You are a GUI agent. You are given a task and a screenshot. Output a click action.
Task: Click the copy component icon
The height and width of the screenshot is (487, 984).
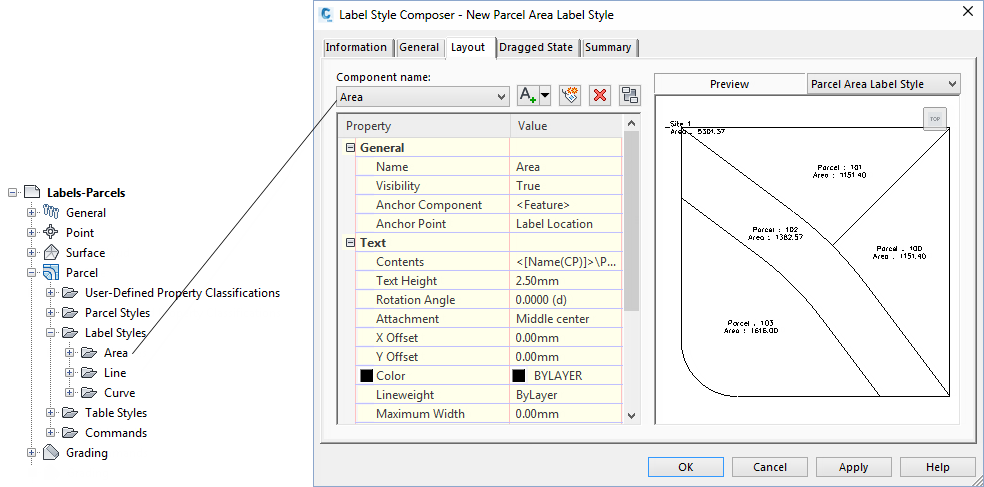[x=570, y=95]
